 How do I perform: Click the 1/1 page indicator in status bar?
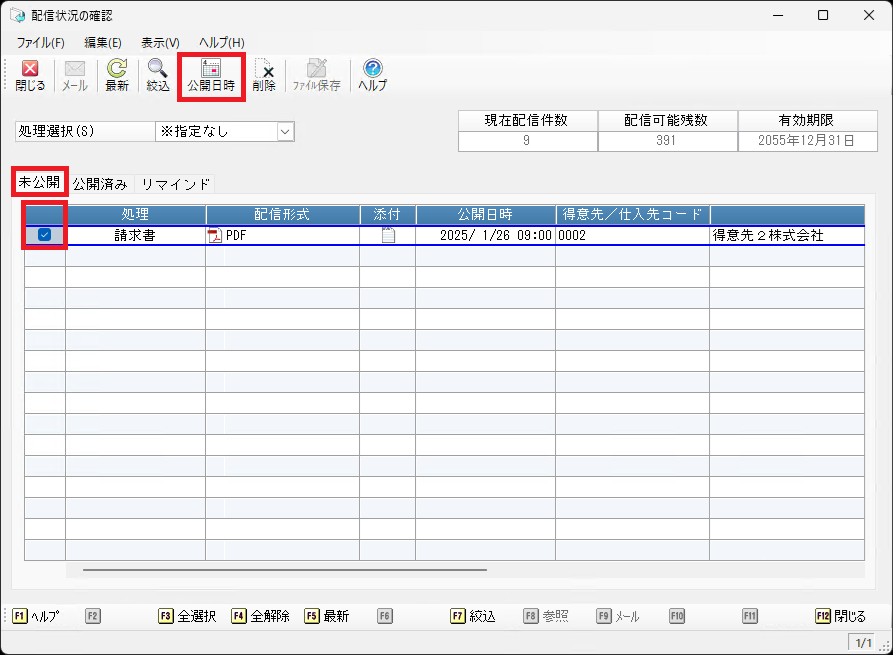[864, 643]
